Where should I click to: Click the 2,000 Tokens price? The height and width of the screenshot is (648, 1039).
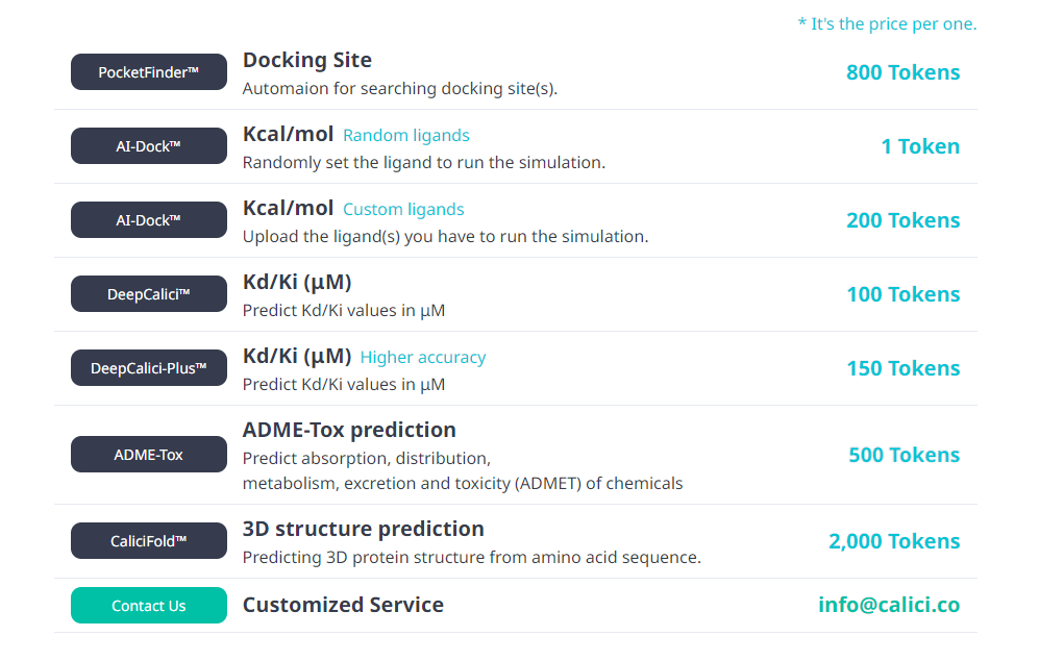[x=894, y=541]
